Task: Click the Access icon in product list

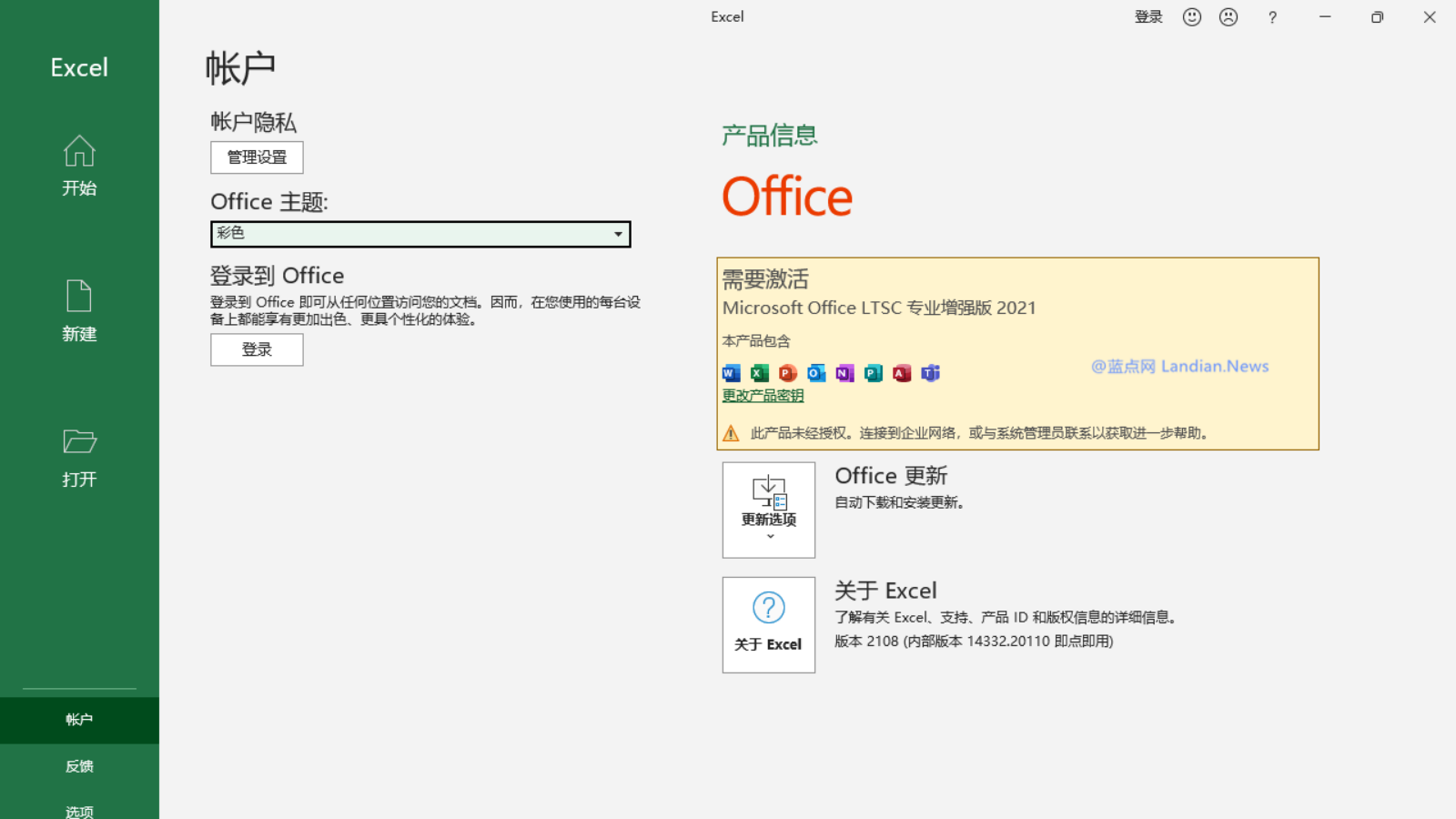Action: tap(902, 373)
